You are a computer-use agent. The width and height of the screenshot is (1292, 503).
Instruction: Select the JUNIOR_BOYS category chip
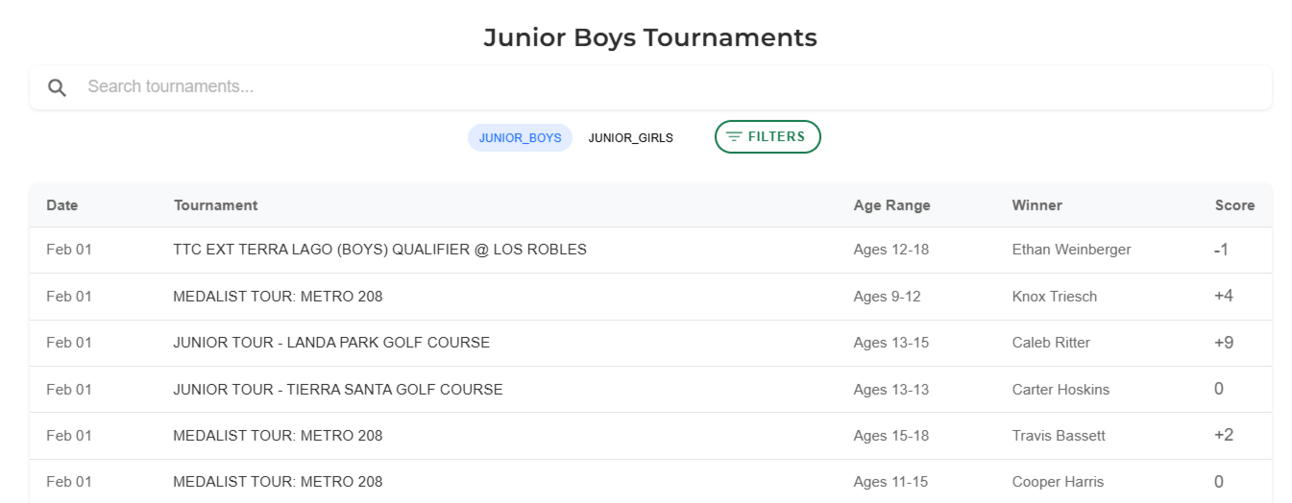pos(520,138)
